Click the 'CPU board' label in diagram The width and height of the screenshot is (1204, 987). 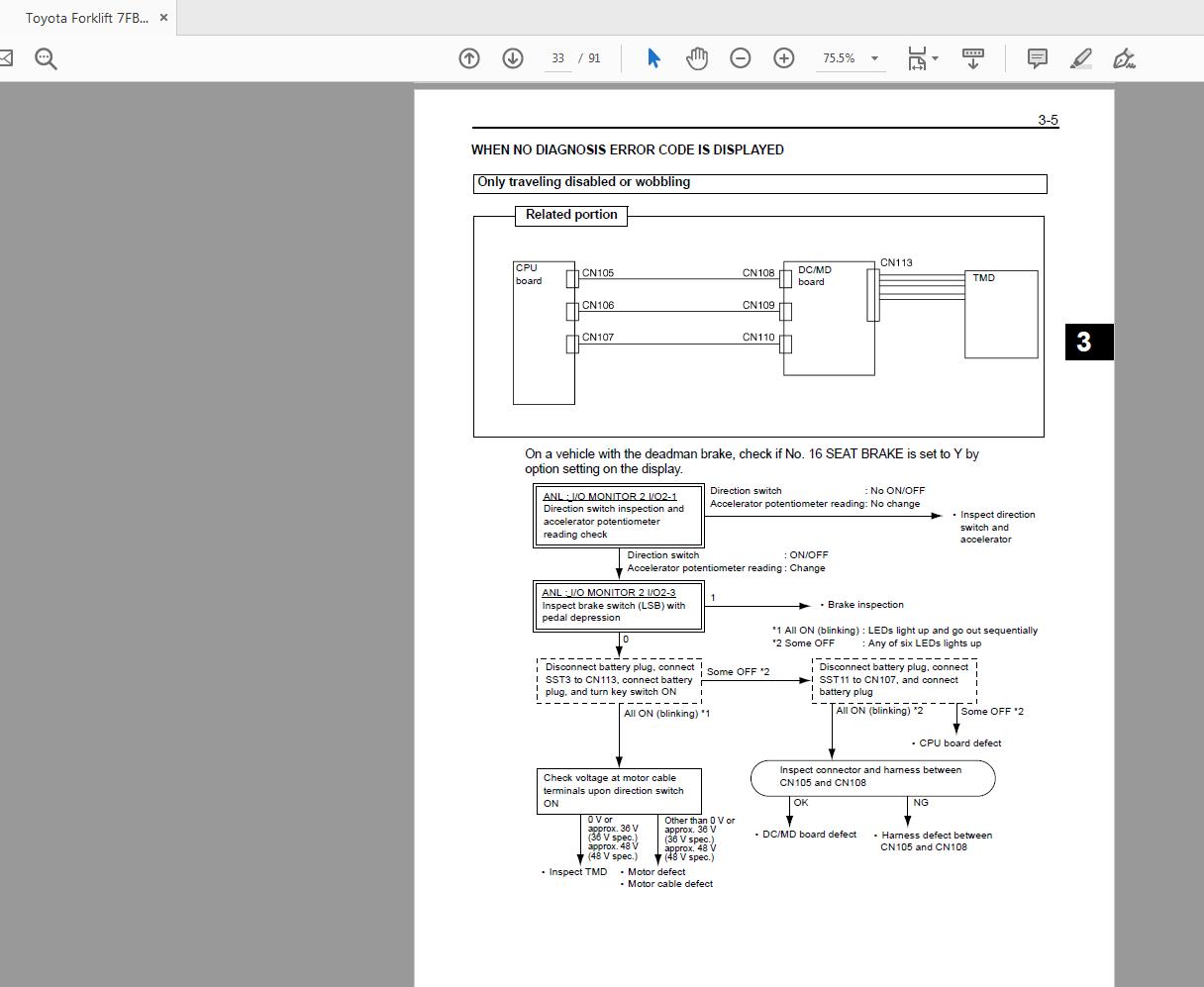point(529,274)
